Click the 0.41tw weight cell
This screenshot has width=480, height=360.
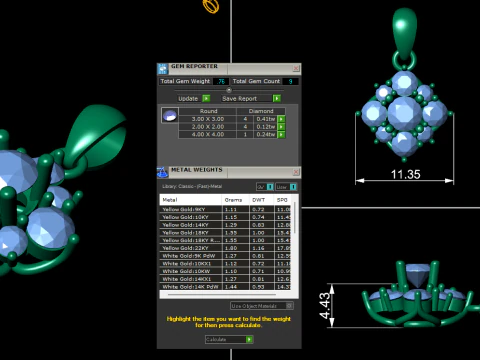coord(266,119)
